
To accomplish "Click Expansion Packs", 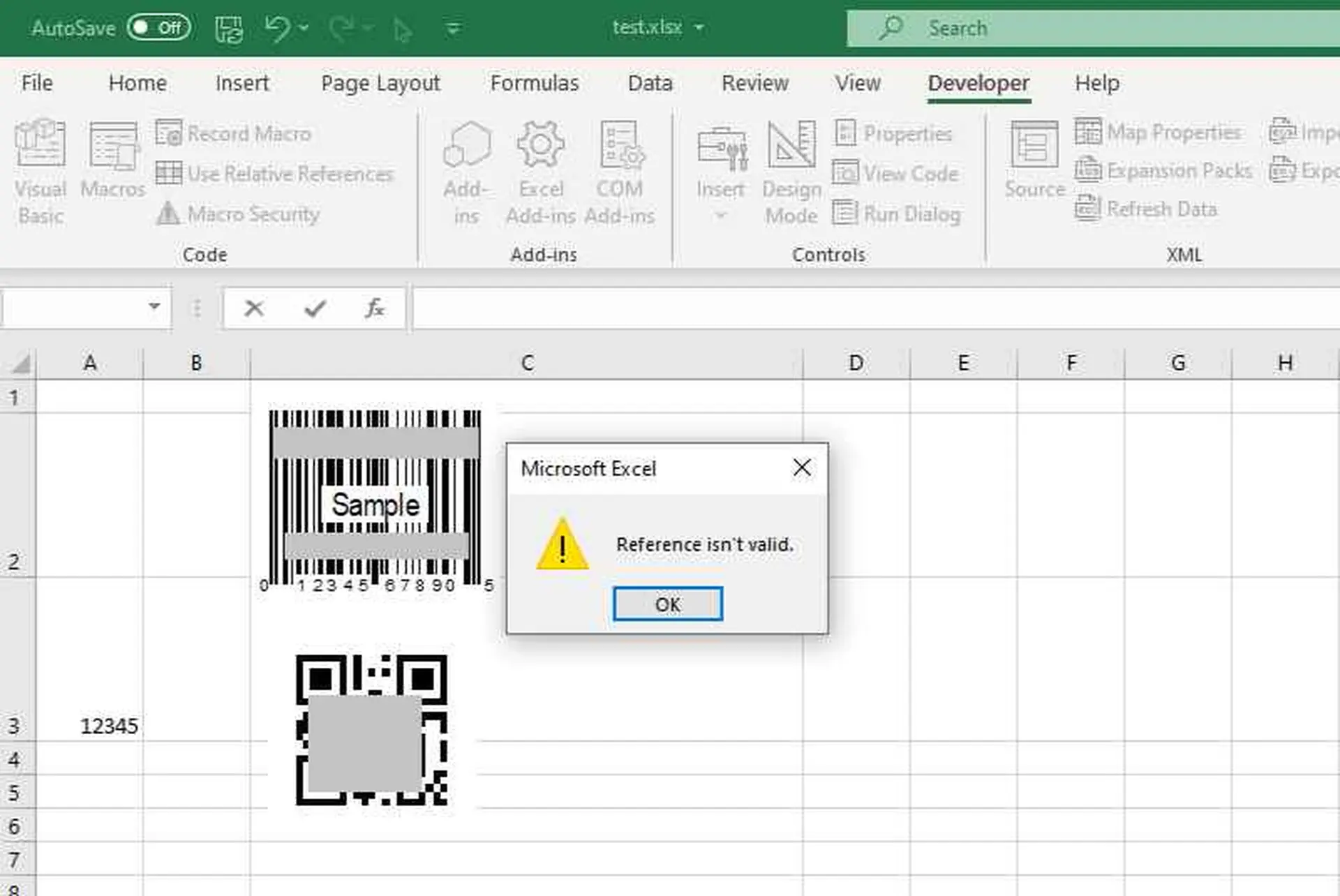I will tap(1163, 170).
